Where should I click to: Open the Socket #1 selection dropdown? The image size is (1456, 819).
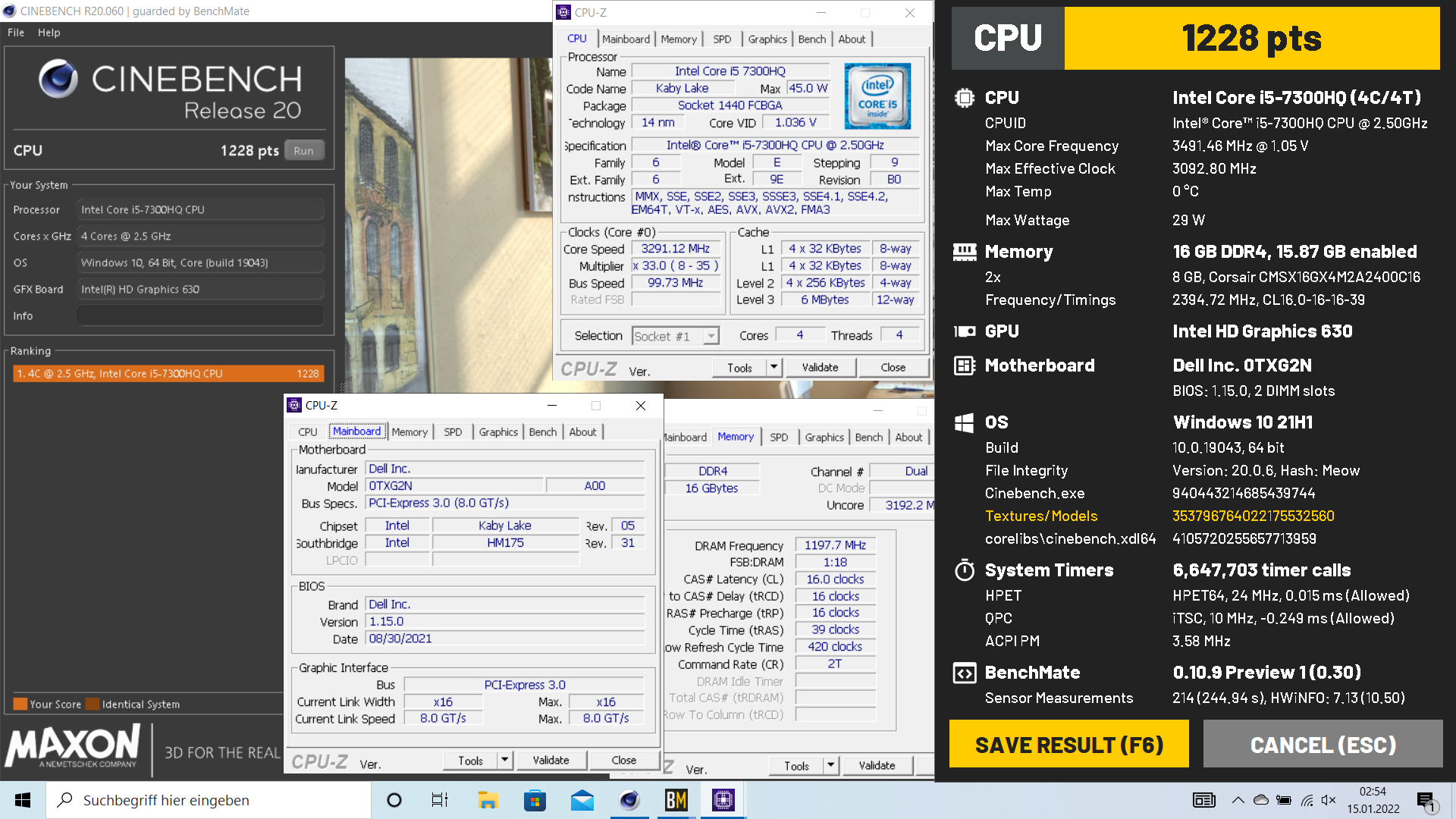pyautogui.click(x=675, y=336)
